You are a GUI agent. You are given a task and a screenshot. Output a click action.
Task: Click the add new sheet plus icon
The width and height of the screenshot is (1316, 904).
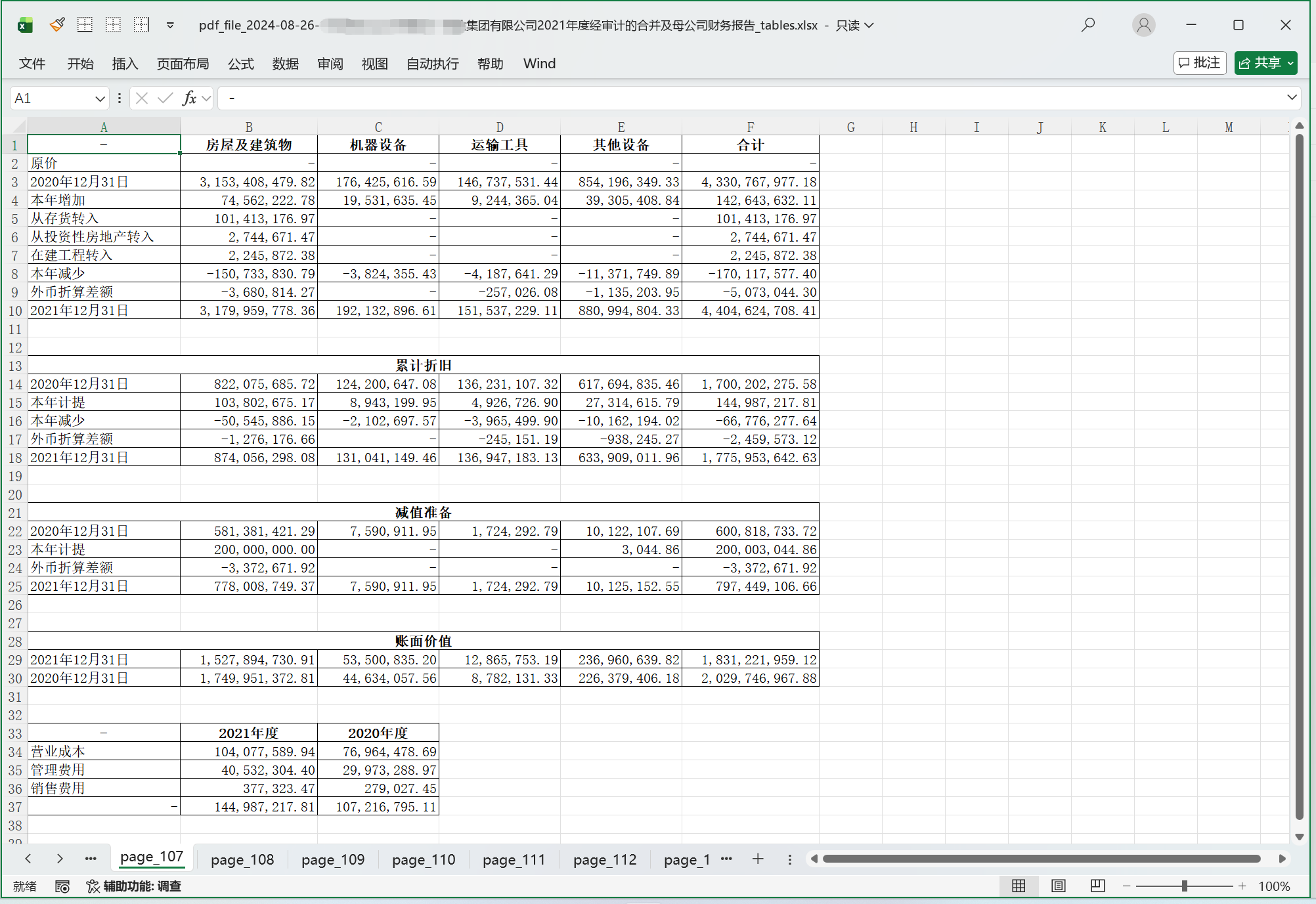758,859
